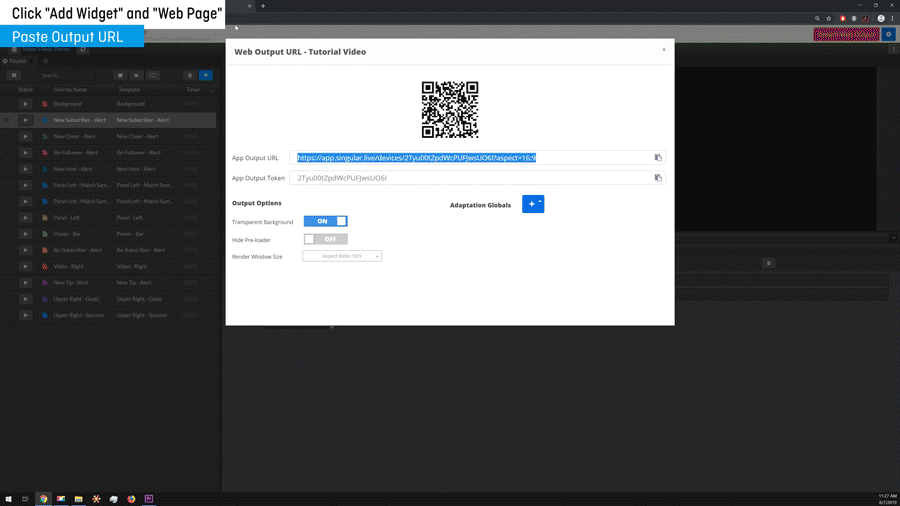The height and width of the screenshot is (506, 900).
Task: Select the Background overlay name
Action: pos(68,104)
